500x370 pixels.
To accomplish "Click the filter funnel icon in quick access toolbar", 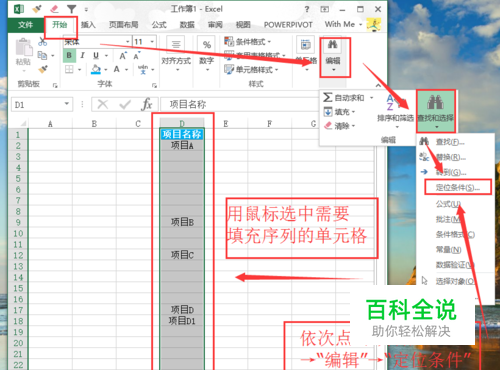I will point(71,9).
